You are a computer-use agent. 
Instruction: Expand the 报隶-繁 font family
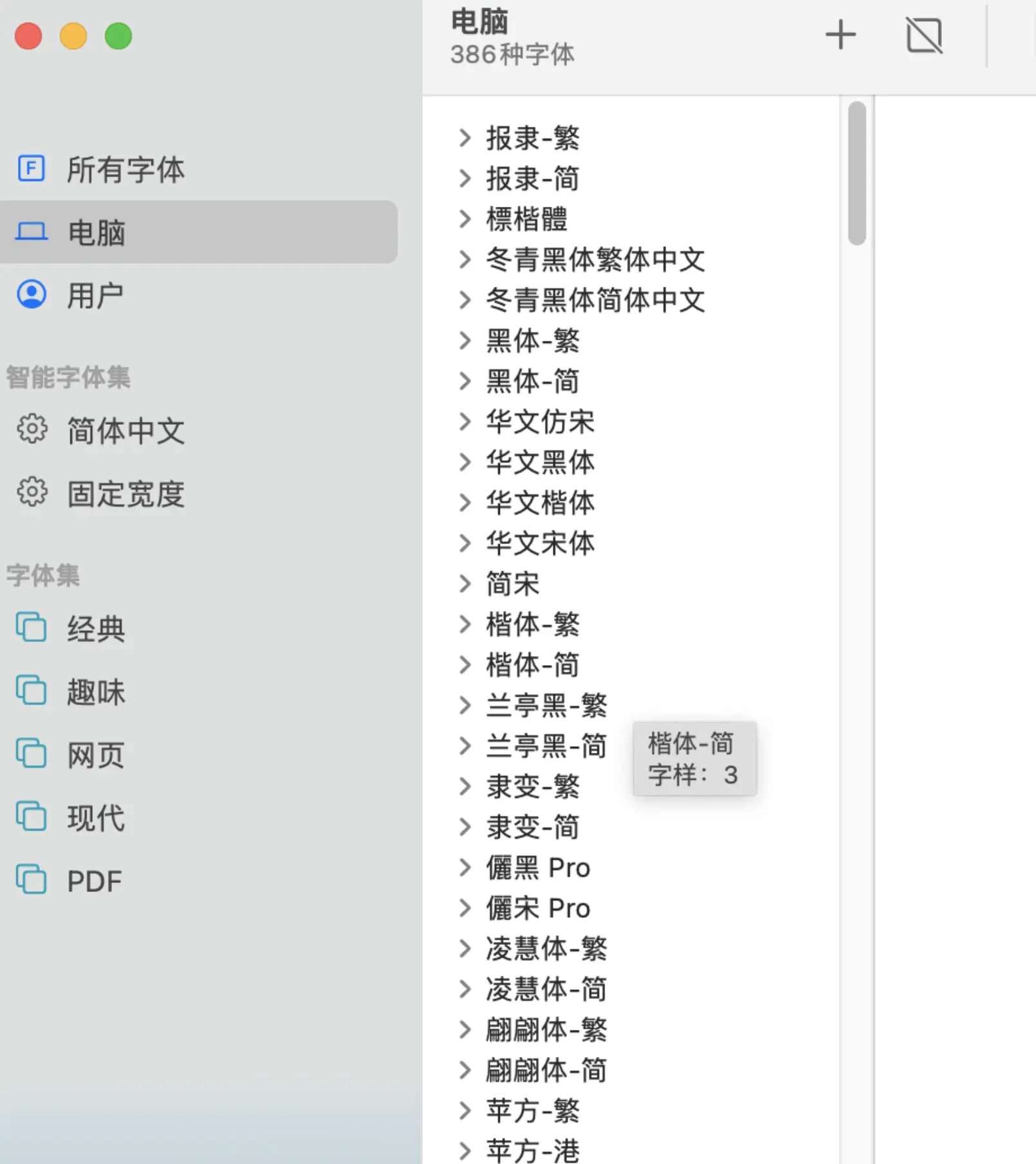point(465,138)
